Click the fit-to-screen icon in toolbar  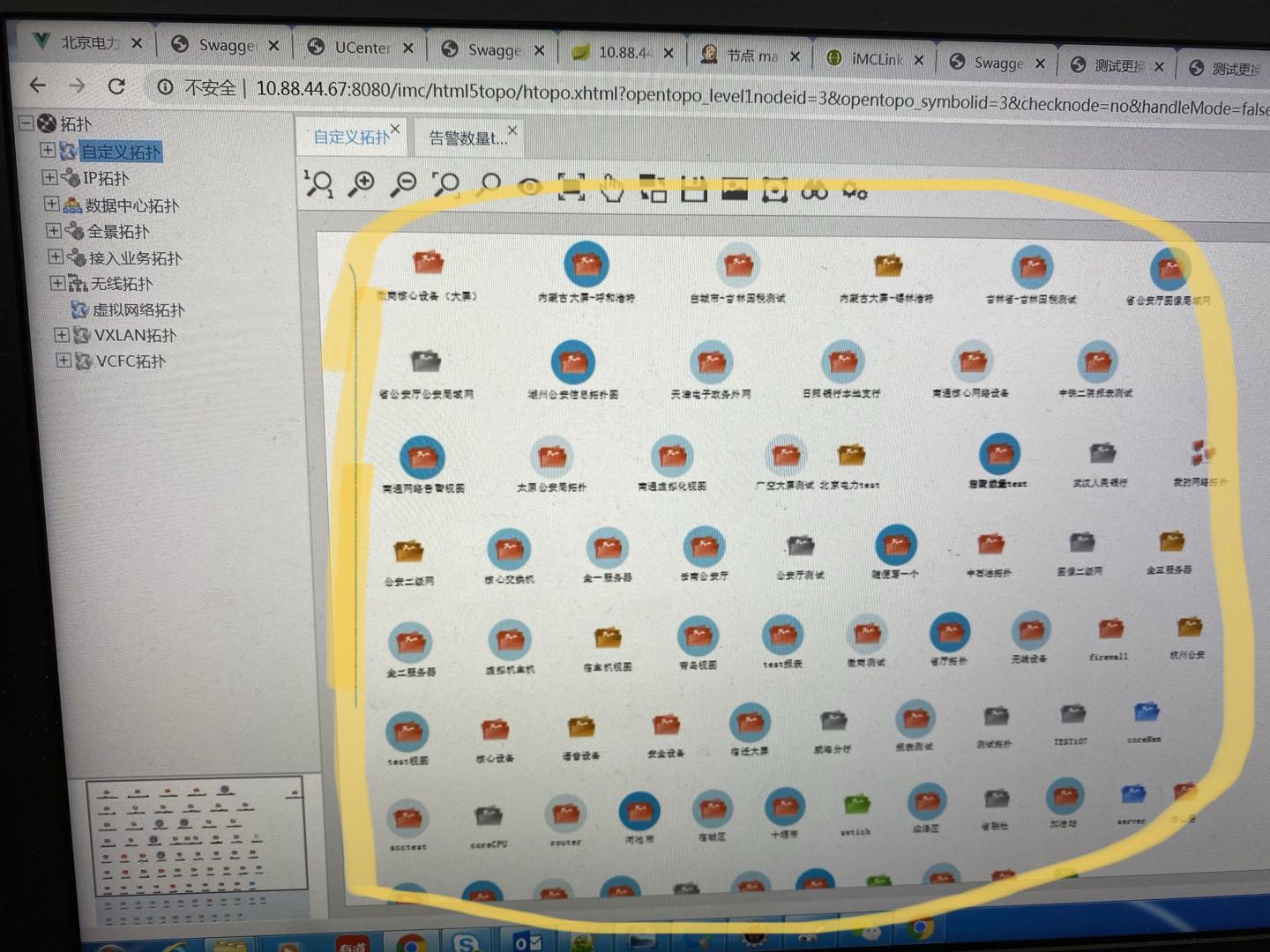[x=571, y=187]
